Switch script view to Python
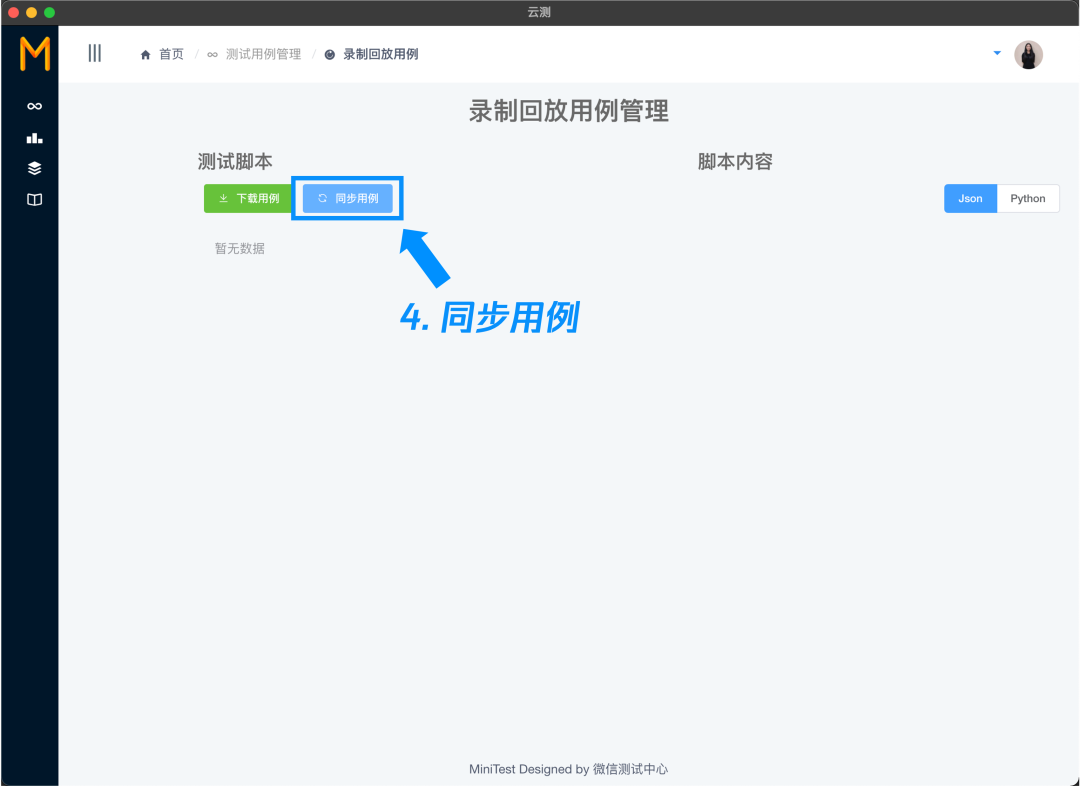The width and height of the screenshot is (1080, 786). pyautogui.click(x=1028, y=198)
